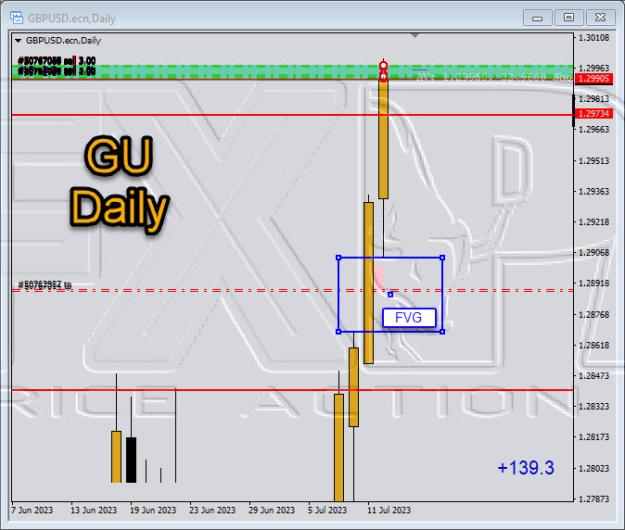
Task: Select the FVG label box
Action: 409,318
